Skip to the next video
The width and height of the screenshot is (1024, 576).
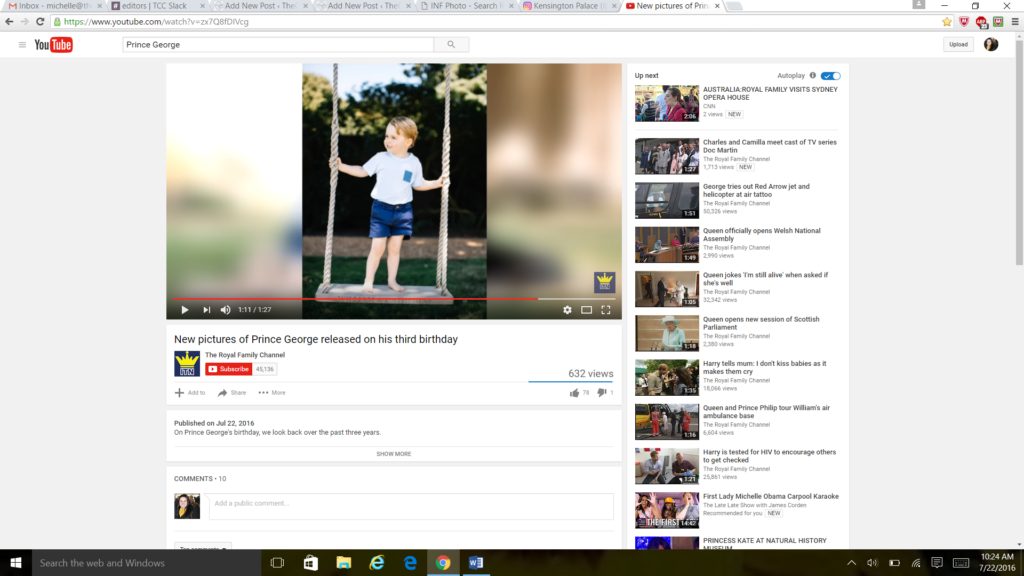click(206, 310)
